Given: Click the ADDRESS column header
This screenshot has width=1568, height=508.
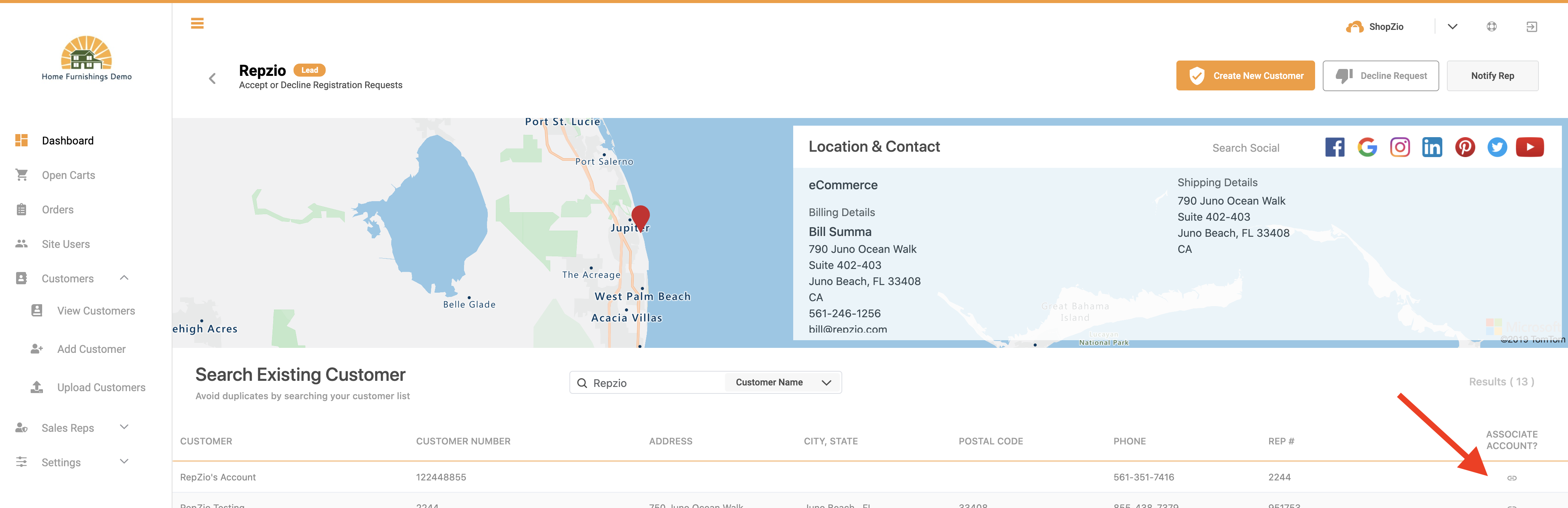Looking at the screenshot, I should [x=670, y=442].
